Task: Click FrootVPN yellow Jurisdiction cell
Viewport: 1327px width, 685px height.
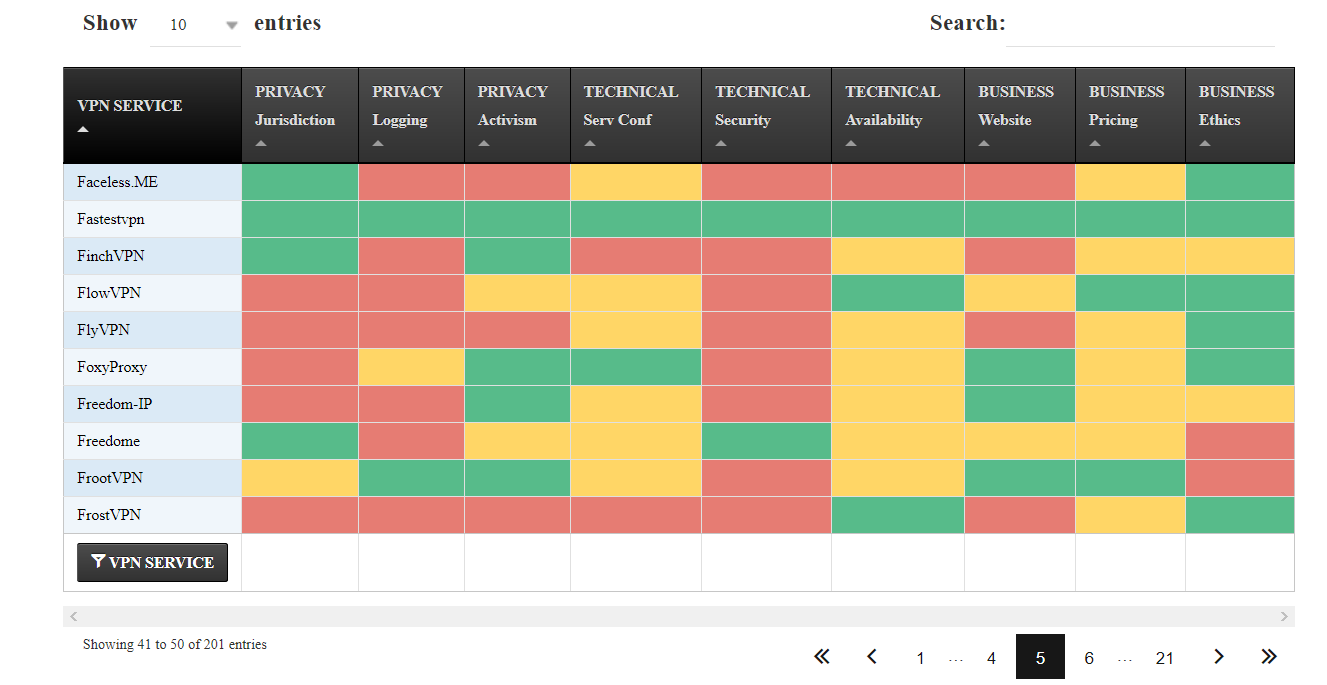Action: tap(300, 478)
